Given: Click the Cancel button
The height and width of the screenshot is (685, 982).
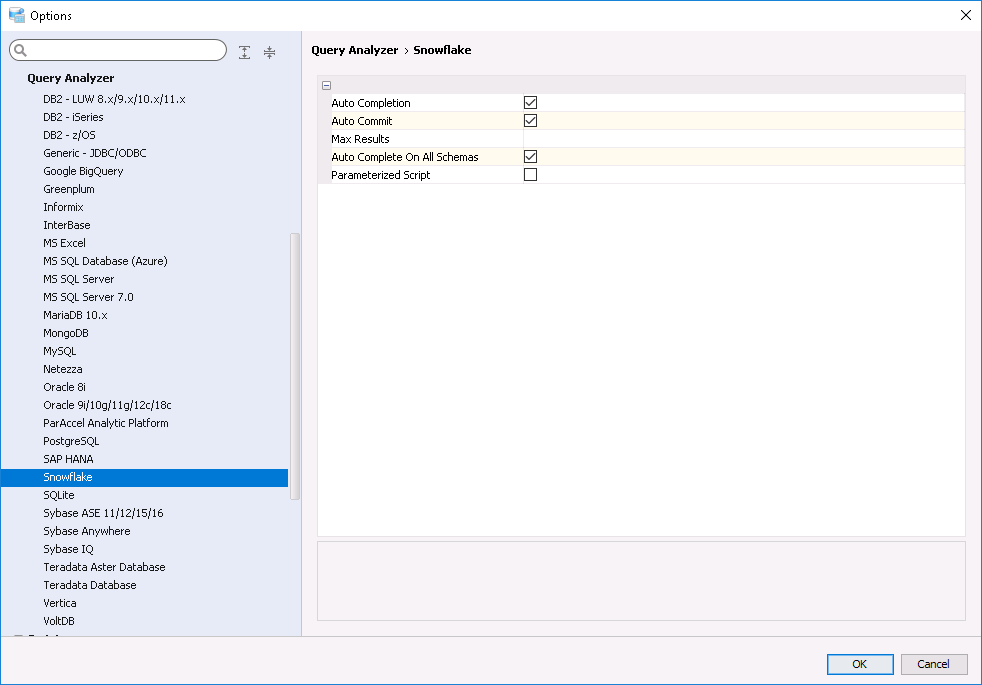Looking at the screenshot, I should (934, 664).
